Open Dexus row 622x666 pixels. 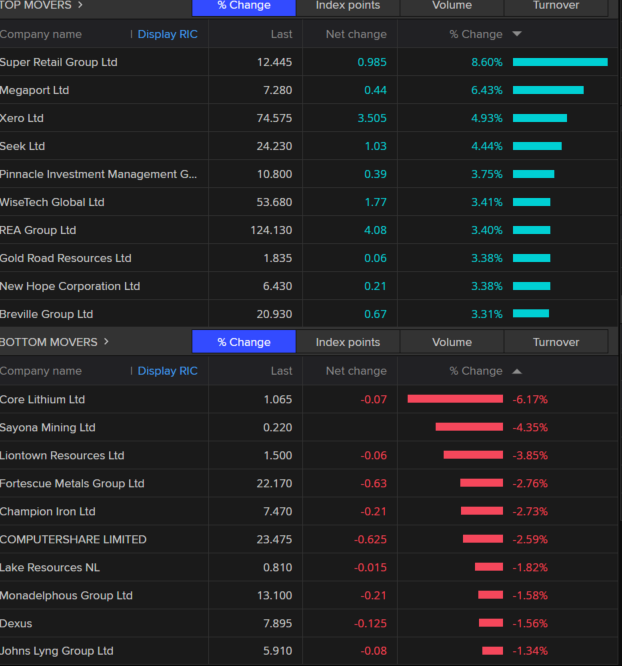tap(309, 624)
